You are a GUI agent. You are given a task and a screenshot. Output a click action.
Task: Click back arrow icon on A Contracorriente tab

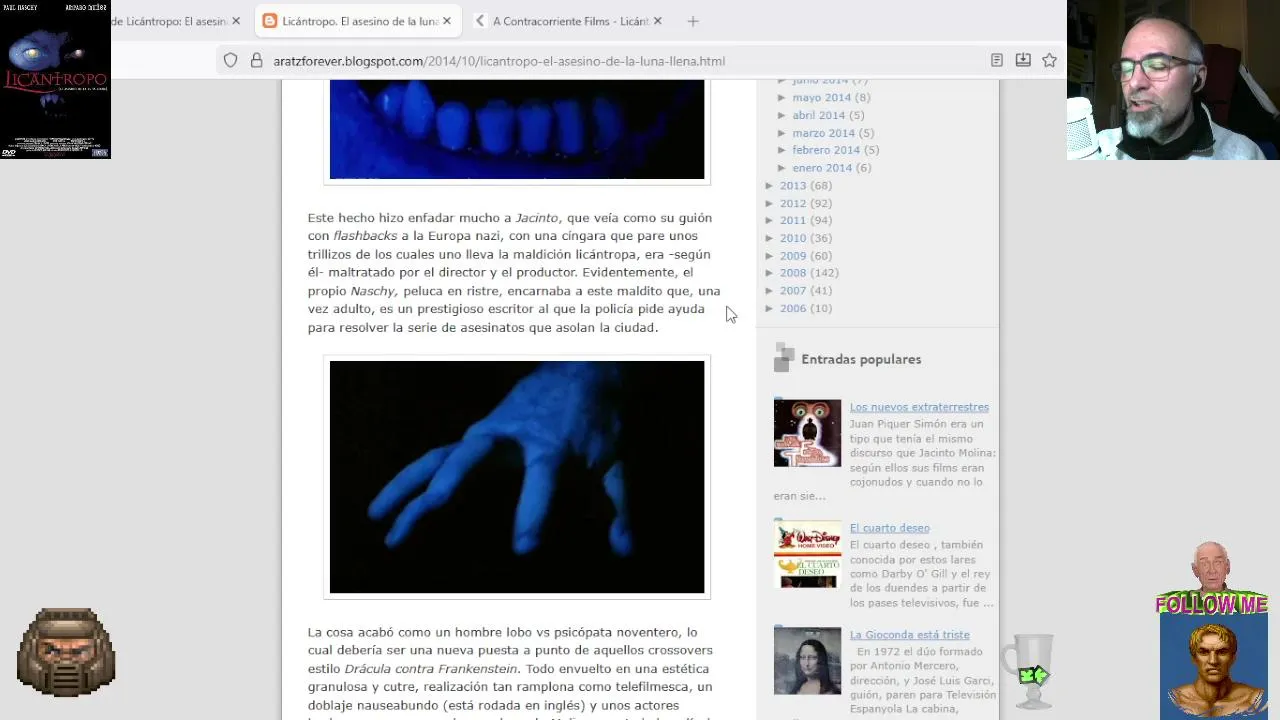[480, 21]
